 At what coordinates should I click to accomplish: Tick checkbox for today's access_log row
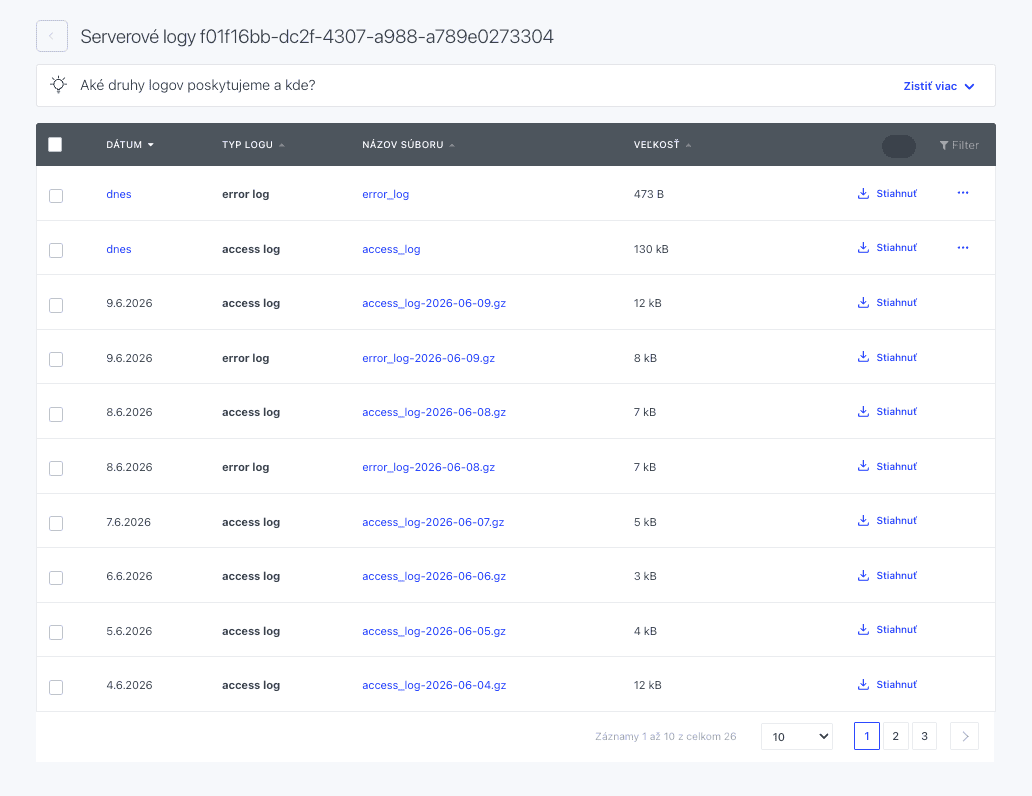pos(56,250)
